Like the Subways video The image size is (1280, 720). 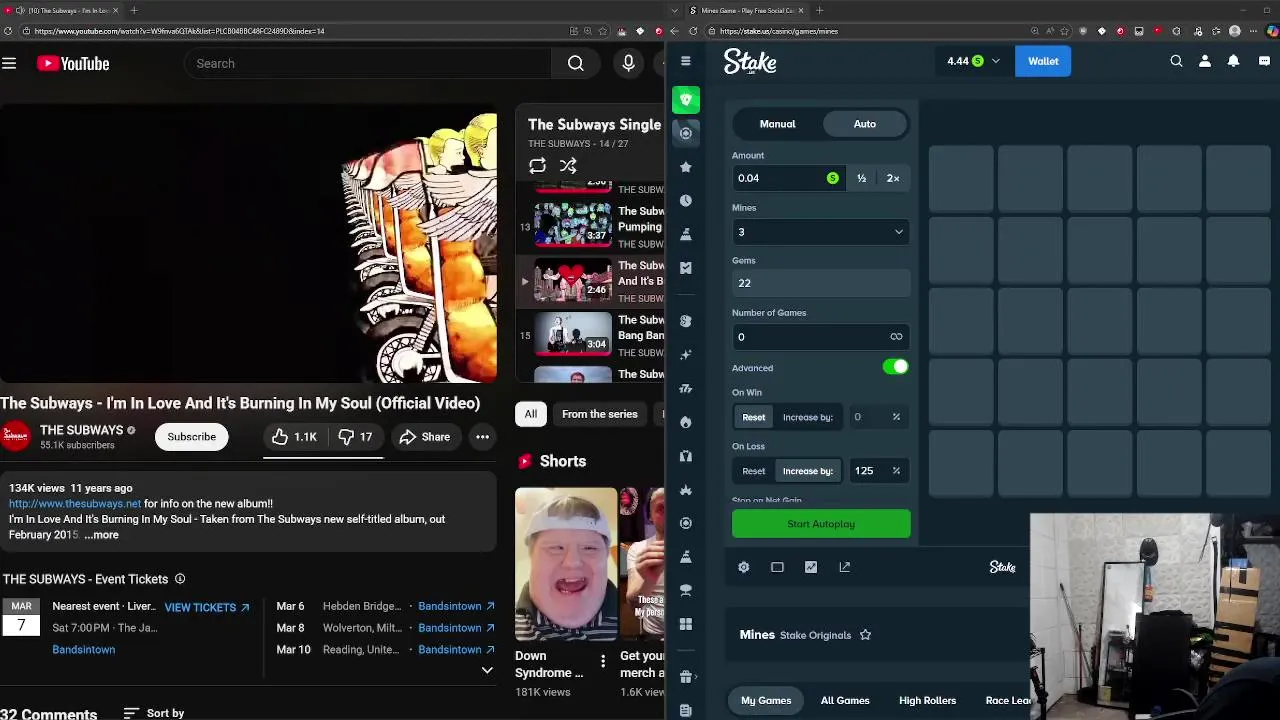pyautogui.click(x=294, y=437)
